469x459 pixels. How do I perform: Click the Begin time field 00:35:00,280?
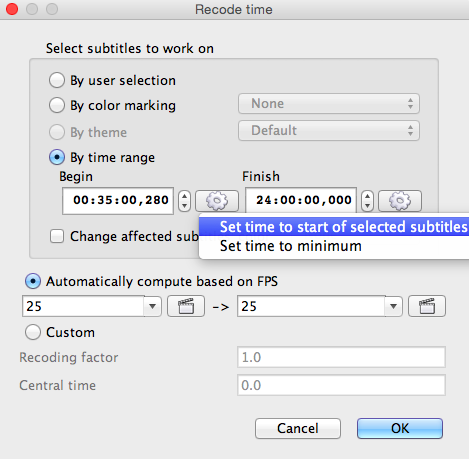tap(118, 201)
